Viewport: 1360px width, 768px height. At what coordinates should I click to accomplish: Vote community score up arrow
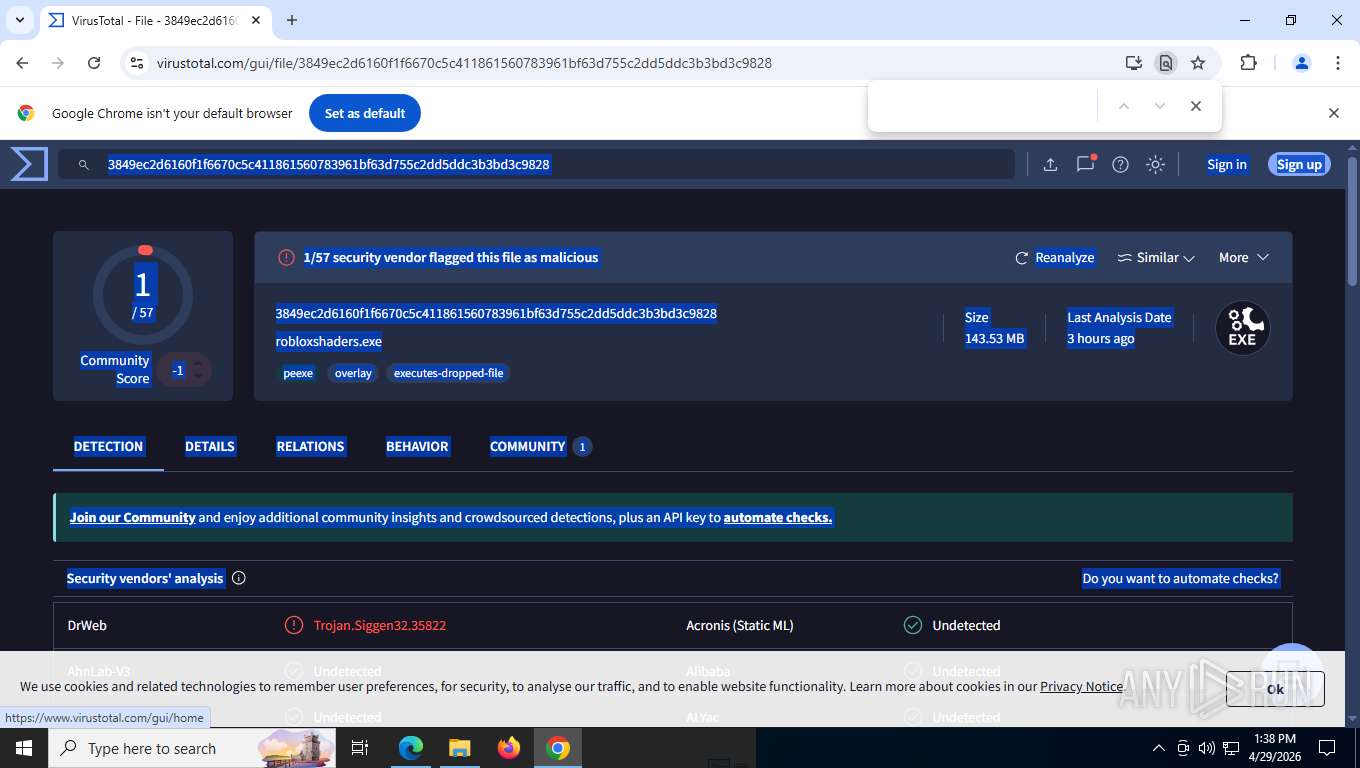[x=198, y=364]
